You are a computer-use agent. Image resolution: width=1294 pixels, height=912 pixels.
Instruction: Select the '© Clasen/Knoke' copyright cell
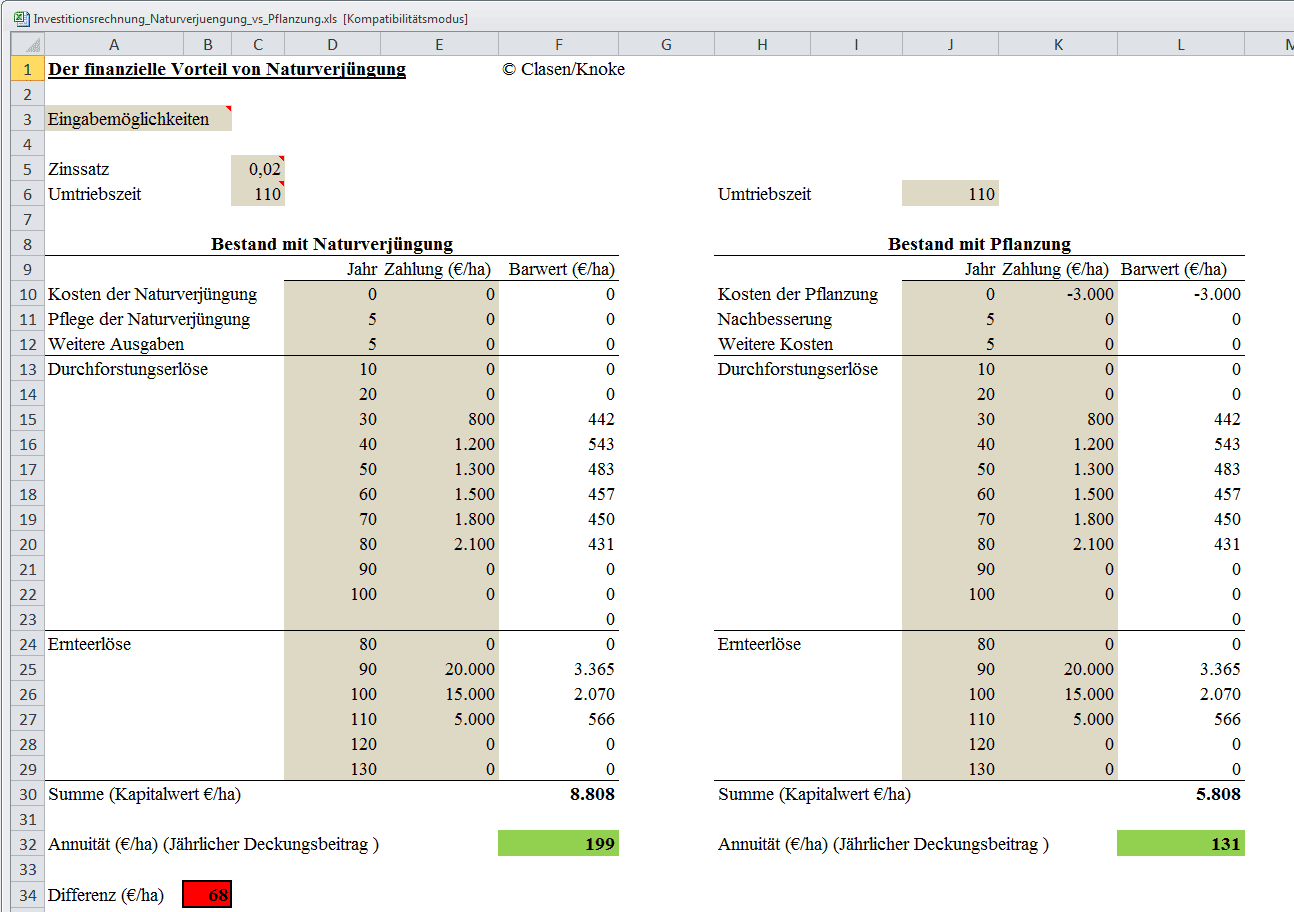click(564, 69)
